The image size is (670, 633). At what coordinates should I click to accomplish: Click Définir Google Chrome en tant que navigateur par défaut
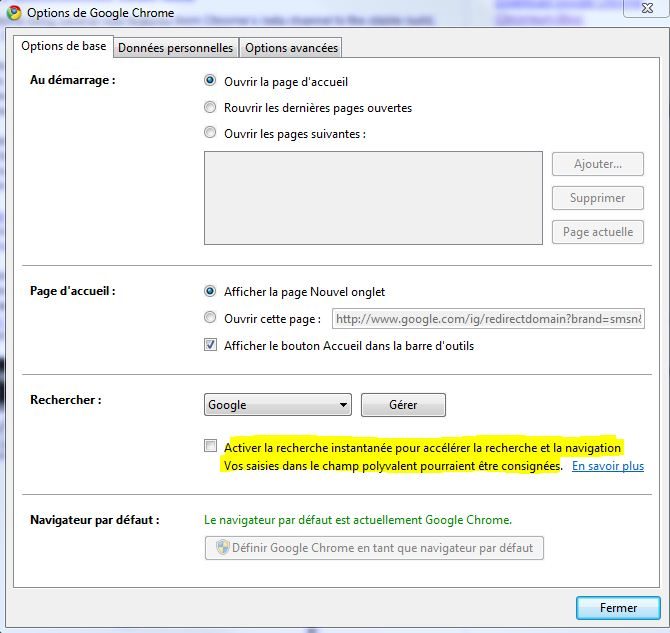(374, 548)
